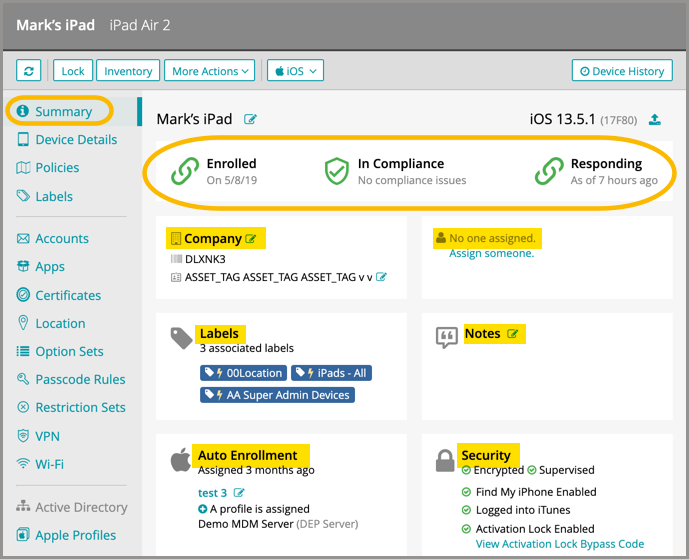Click the Notes edit icon
Screen dimensions: 689x559
(513, 334)
